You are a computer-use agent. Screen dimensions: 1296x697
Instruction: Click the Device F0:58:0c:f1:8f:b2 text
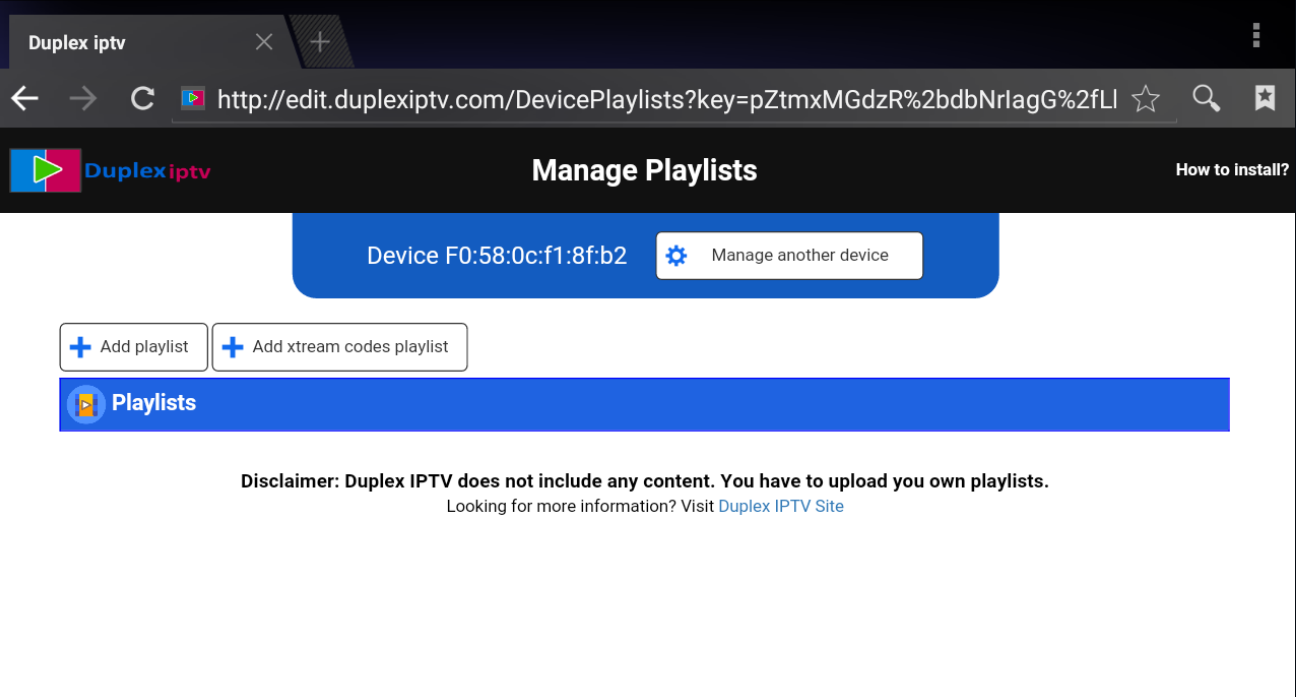pos(497,256)
